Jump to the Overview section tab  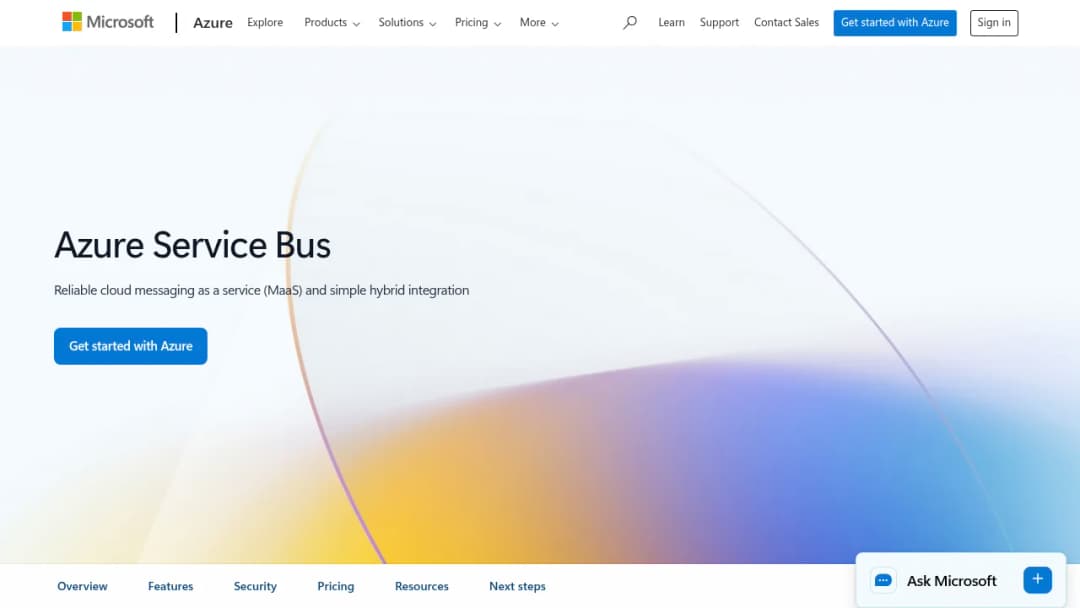[82, 586]
